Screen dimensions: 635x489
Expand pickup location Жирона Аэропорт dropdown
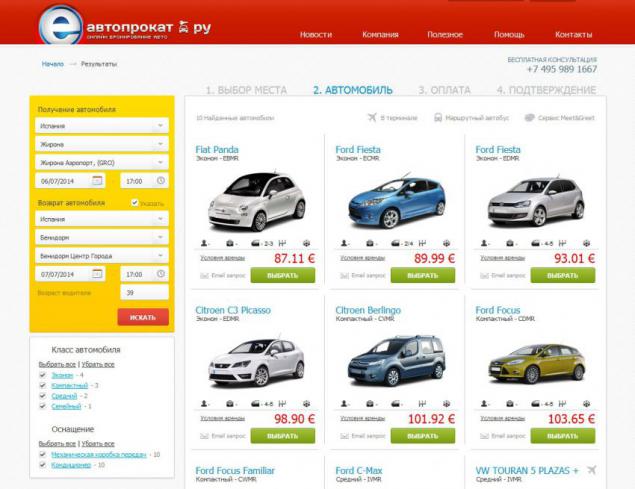(102, 162)
